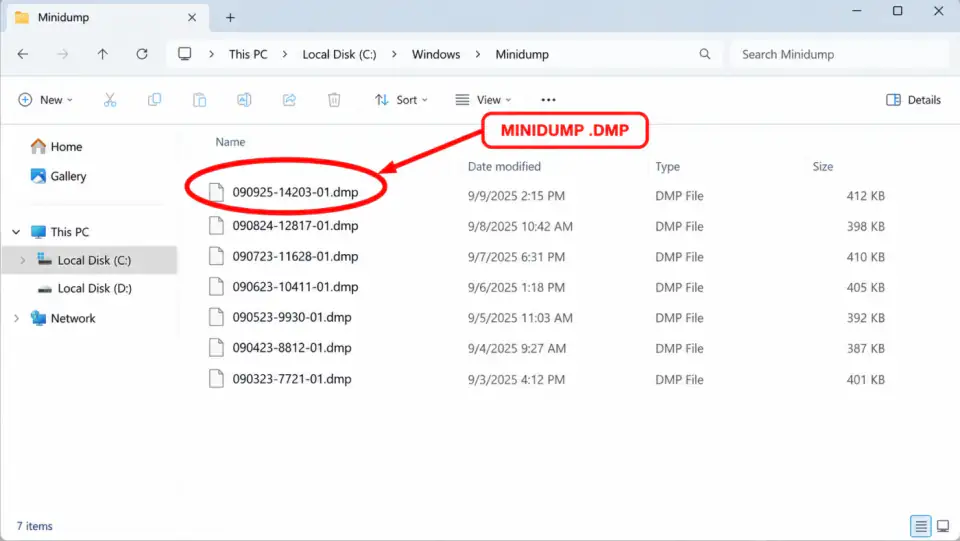960x541 pixels.
Task: Sort by Date modified column header
Action: click(x=504, y=166)
